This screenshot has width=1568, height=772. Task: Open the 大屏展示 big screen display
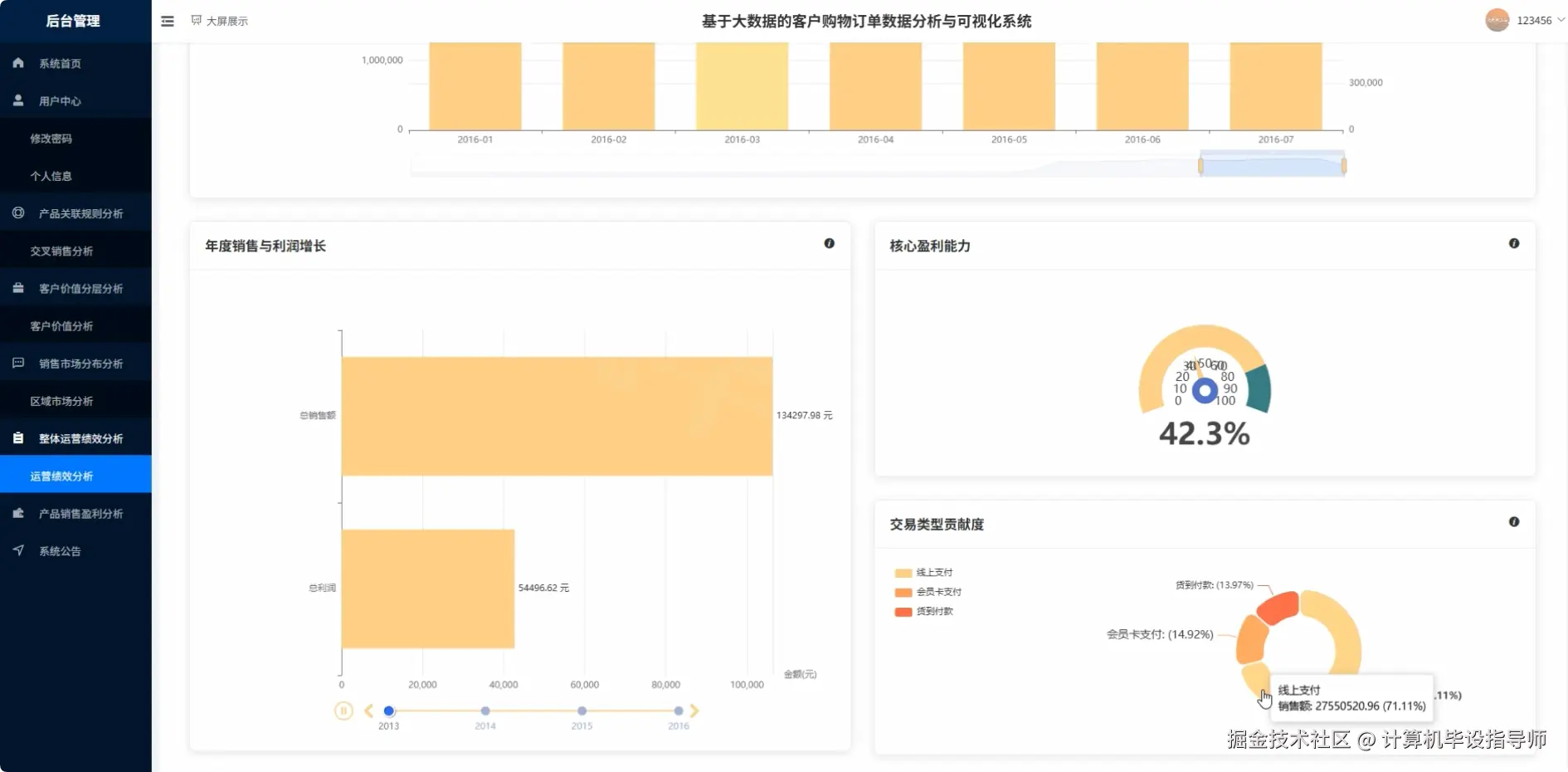pos(219,21)
